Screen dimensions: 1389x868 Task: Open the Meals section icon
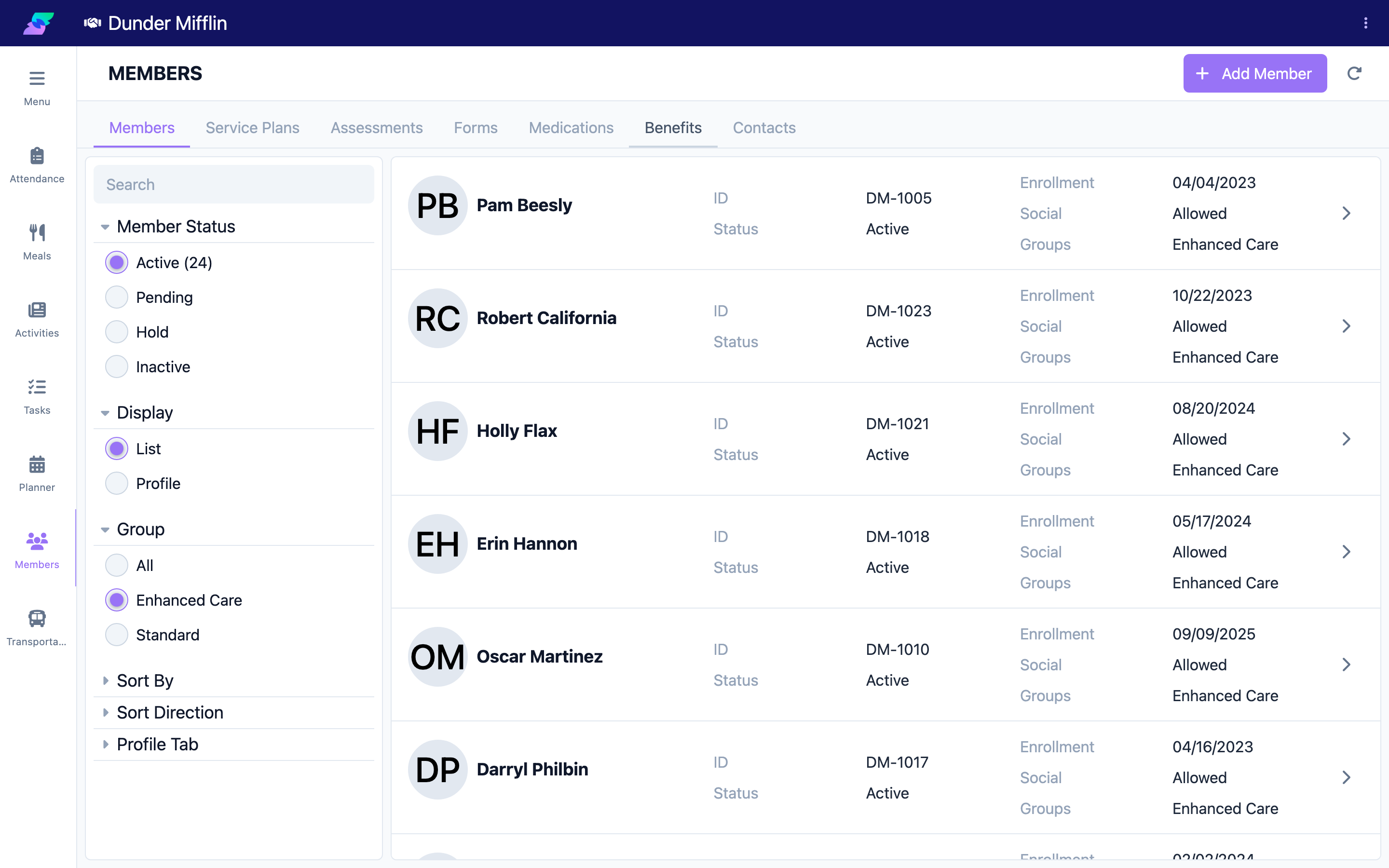tap(37, 232)
